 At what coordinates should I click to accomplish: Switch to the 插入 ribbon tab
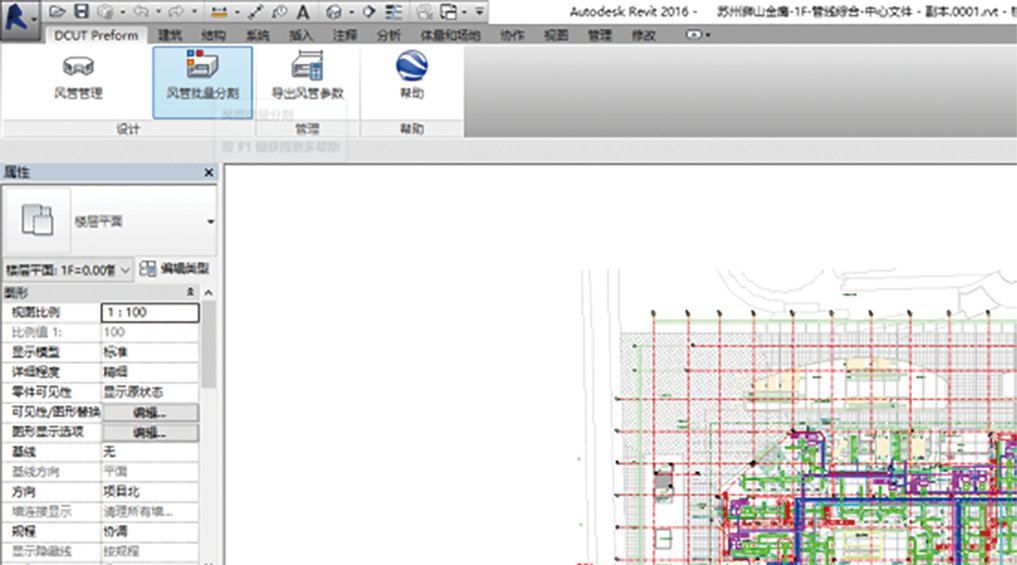(x=301, y=35)
